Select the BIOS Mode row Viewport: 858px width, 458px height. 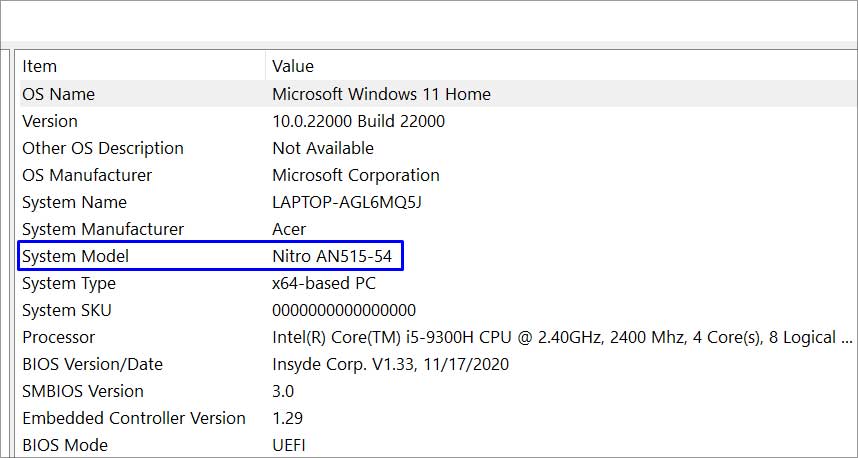(x=438, y=445)
